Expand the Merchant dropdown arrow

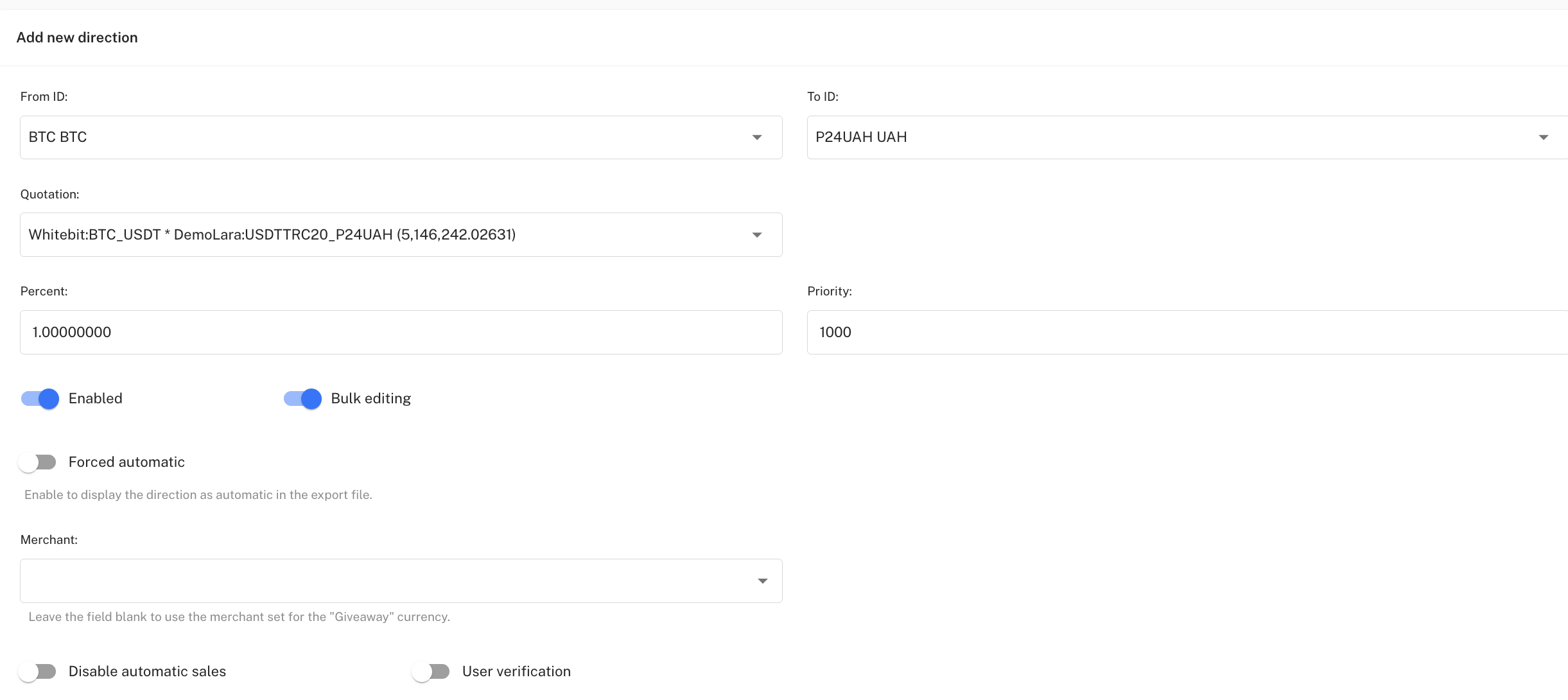coord(762,581)
